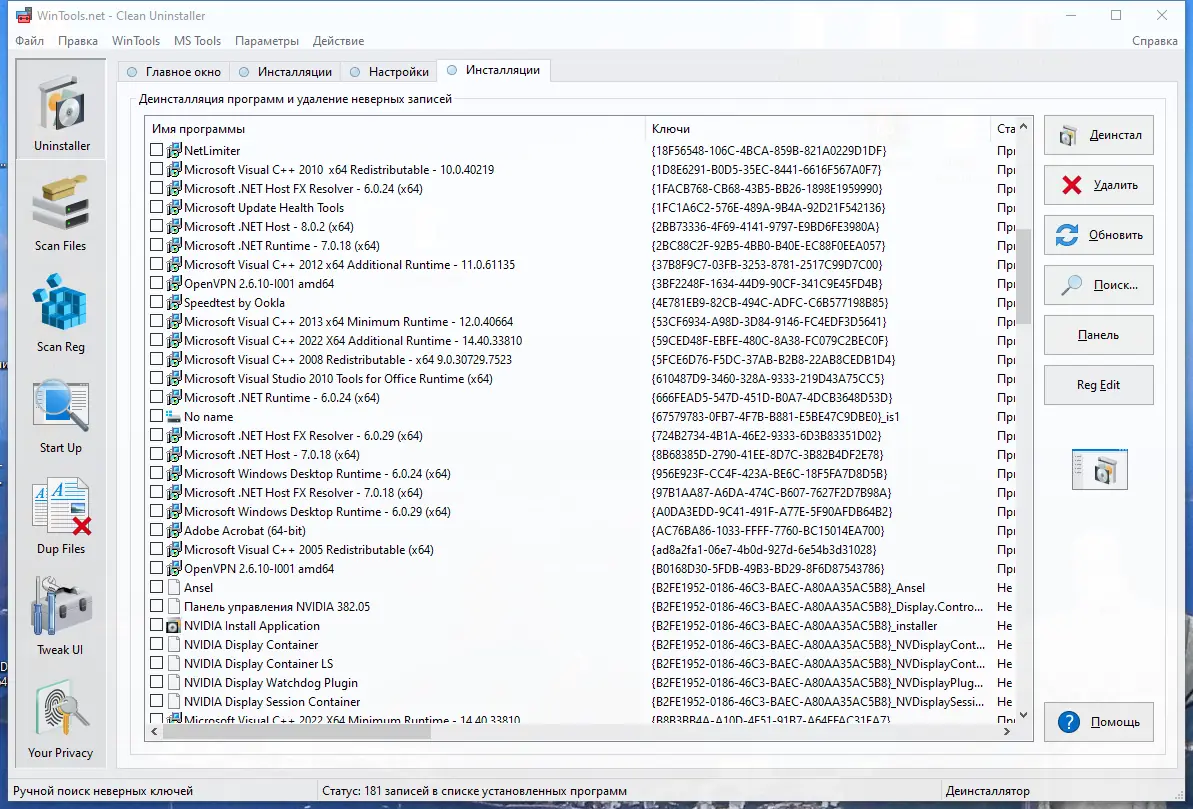Click the vertical scrollbar thumb of program list
The height and width of the screenshot is (809, 1193).
(x=1023, y=277)
